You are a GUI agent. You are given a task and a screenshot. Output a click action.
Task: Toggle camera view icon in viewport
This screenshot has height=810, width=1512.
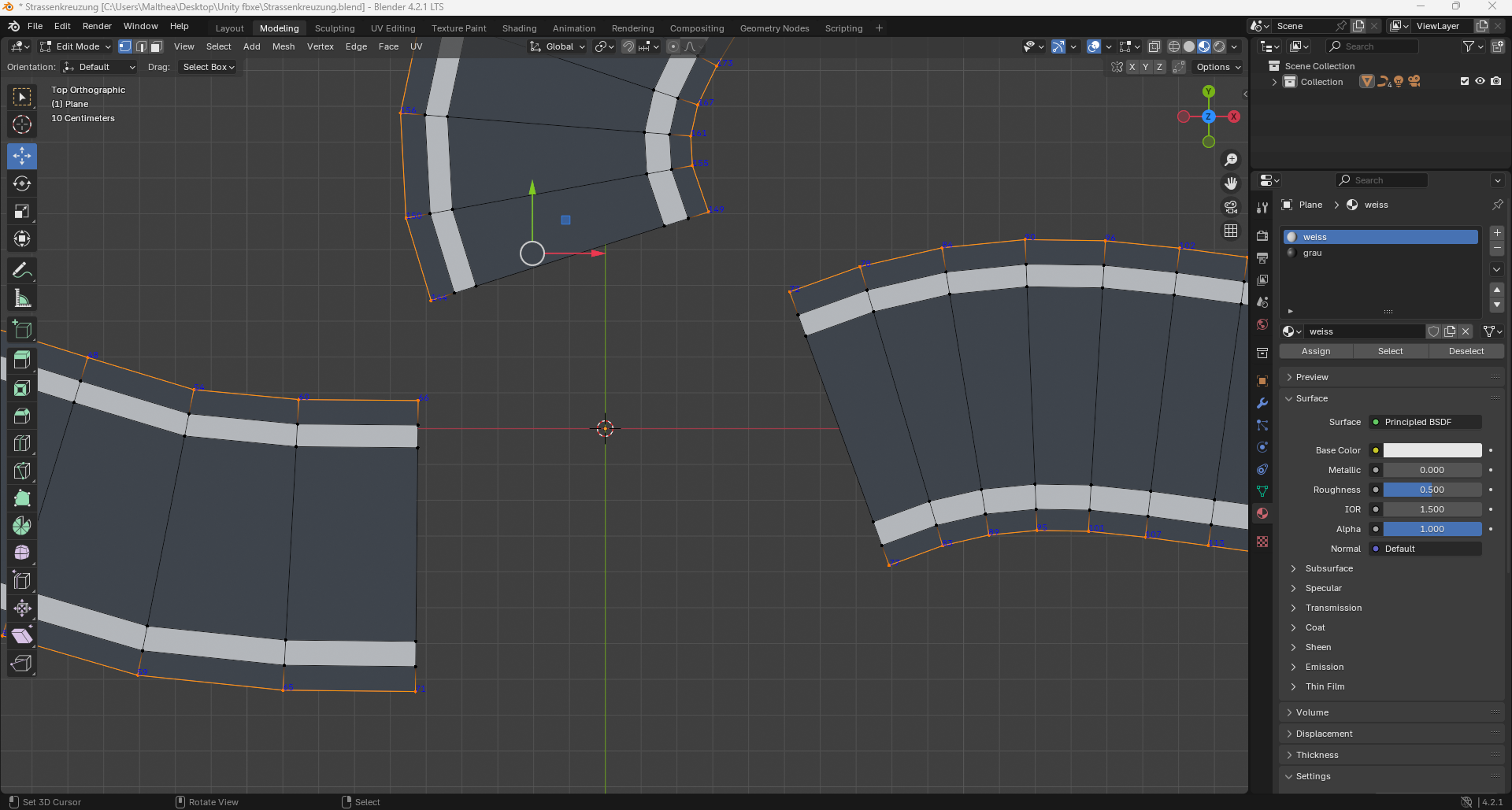pos(1231,207)
